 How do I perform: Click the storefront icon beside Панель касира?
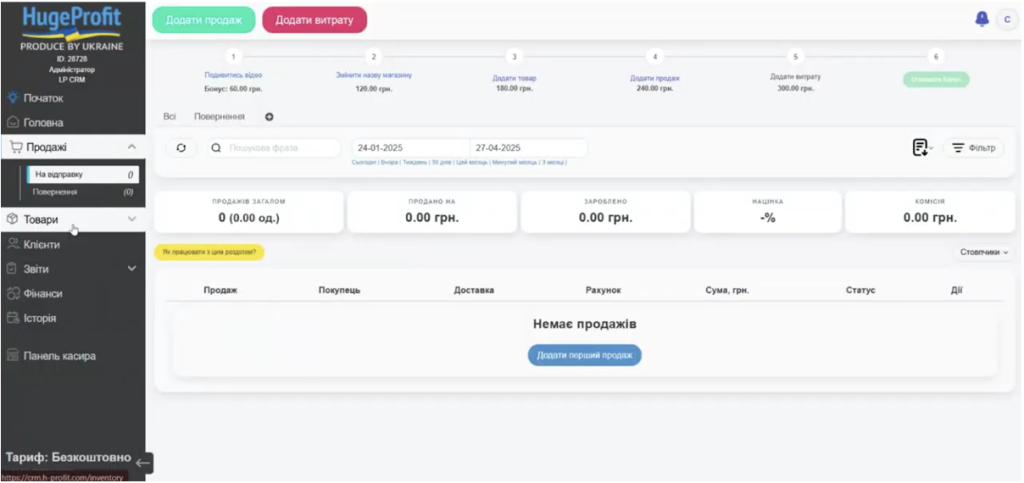[x=12, y=356]
